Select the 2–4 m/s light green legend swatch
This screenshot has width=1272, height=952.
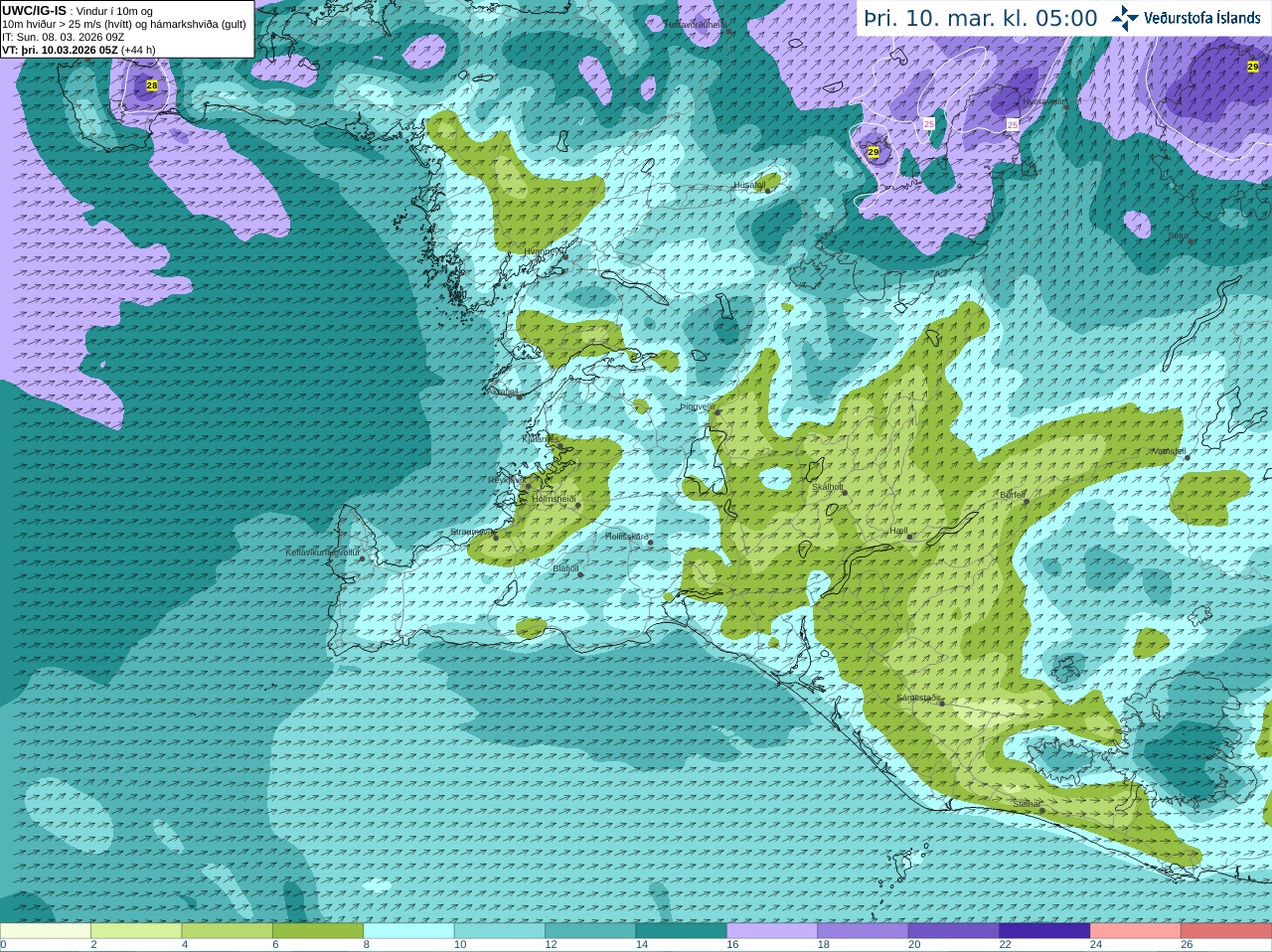click(136, 931)
